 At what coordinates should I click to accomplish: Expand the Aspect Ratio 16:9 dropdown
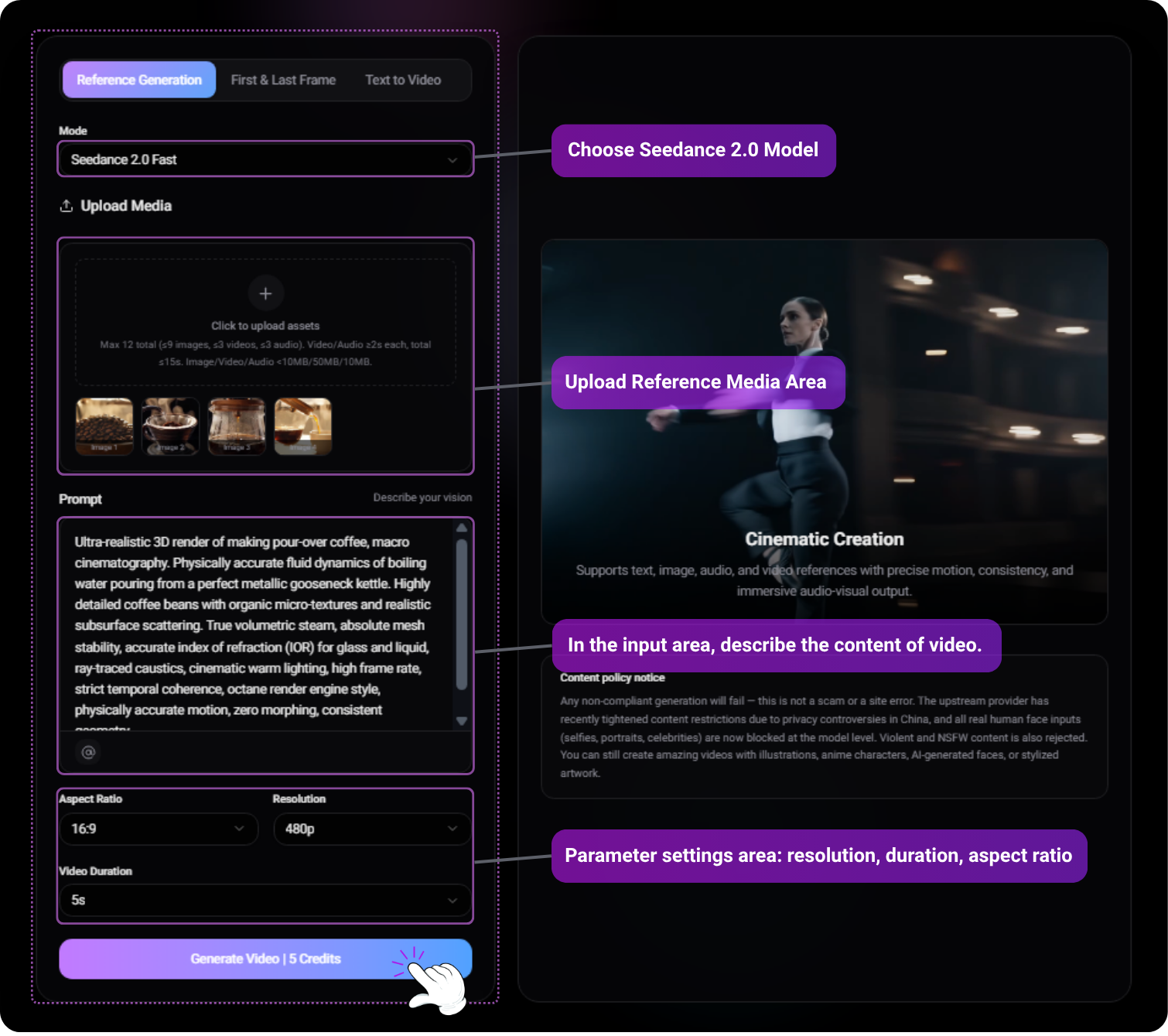[159, 829]
